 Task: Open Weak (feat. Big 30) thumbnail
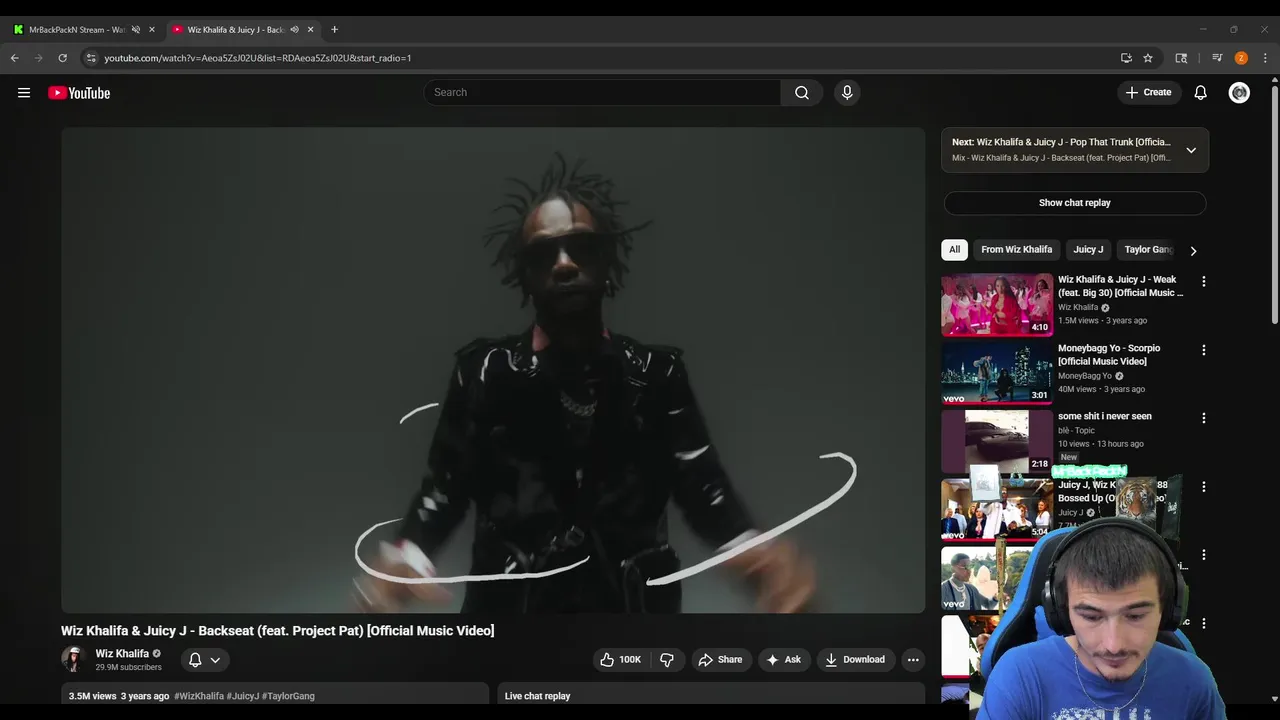click(x=997, y=305)
